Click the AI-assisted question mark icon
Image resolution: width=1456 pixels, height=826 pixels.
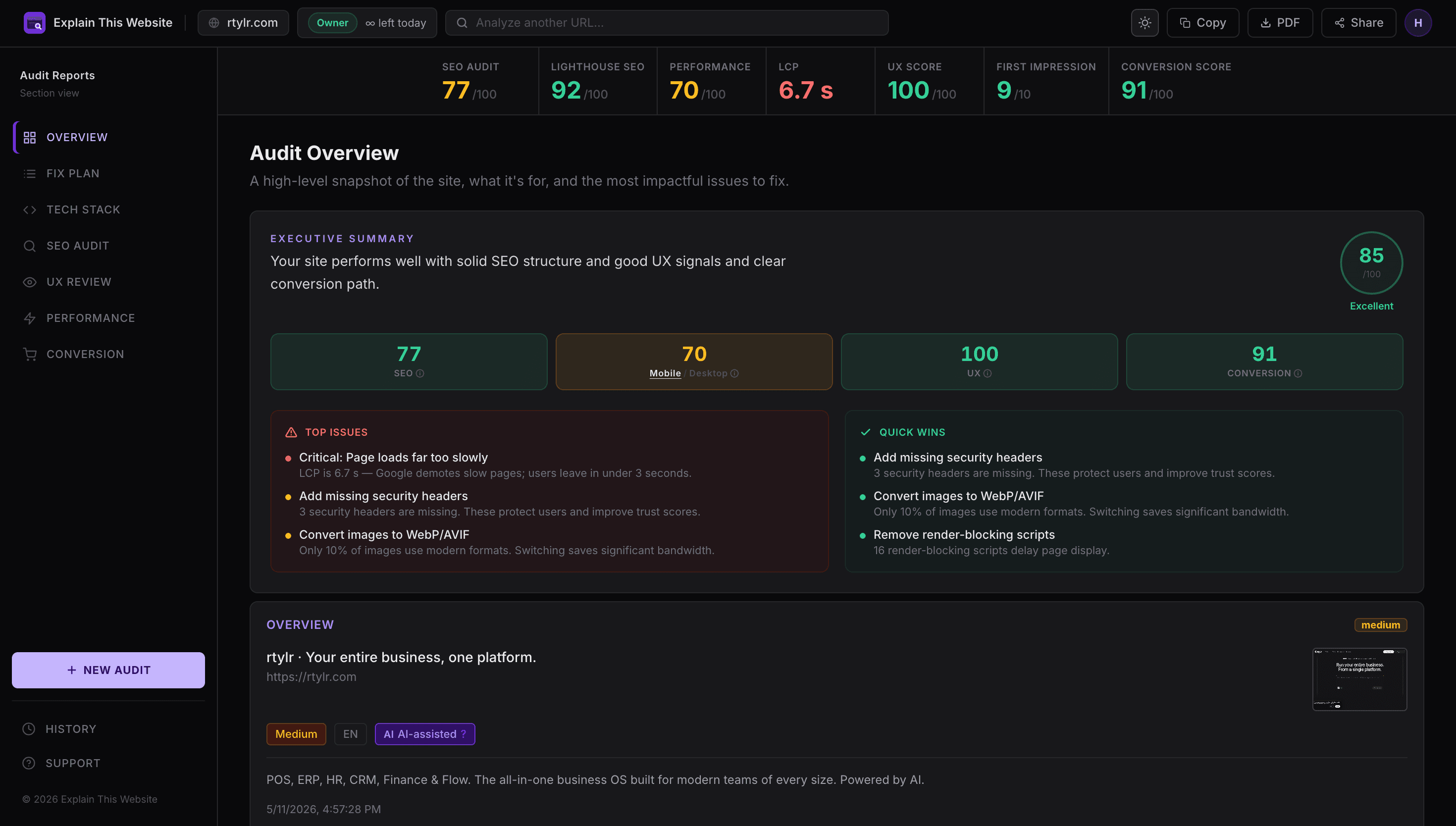coord(464,733)
